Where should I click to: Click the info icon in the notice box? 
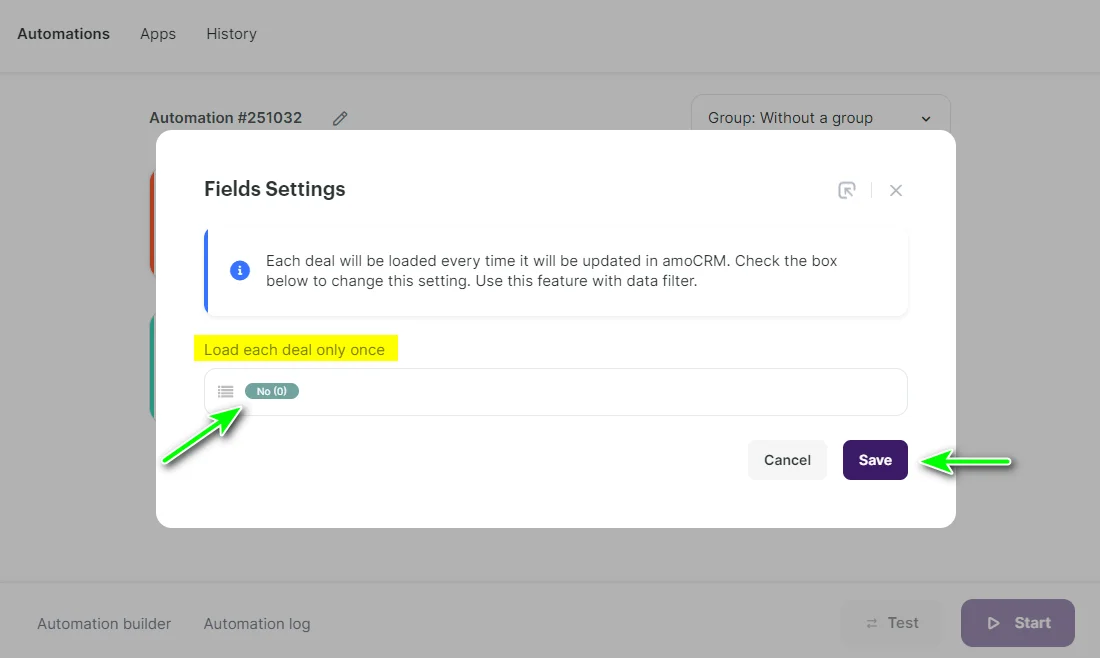[239, 270]
